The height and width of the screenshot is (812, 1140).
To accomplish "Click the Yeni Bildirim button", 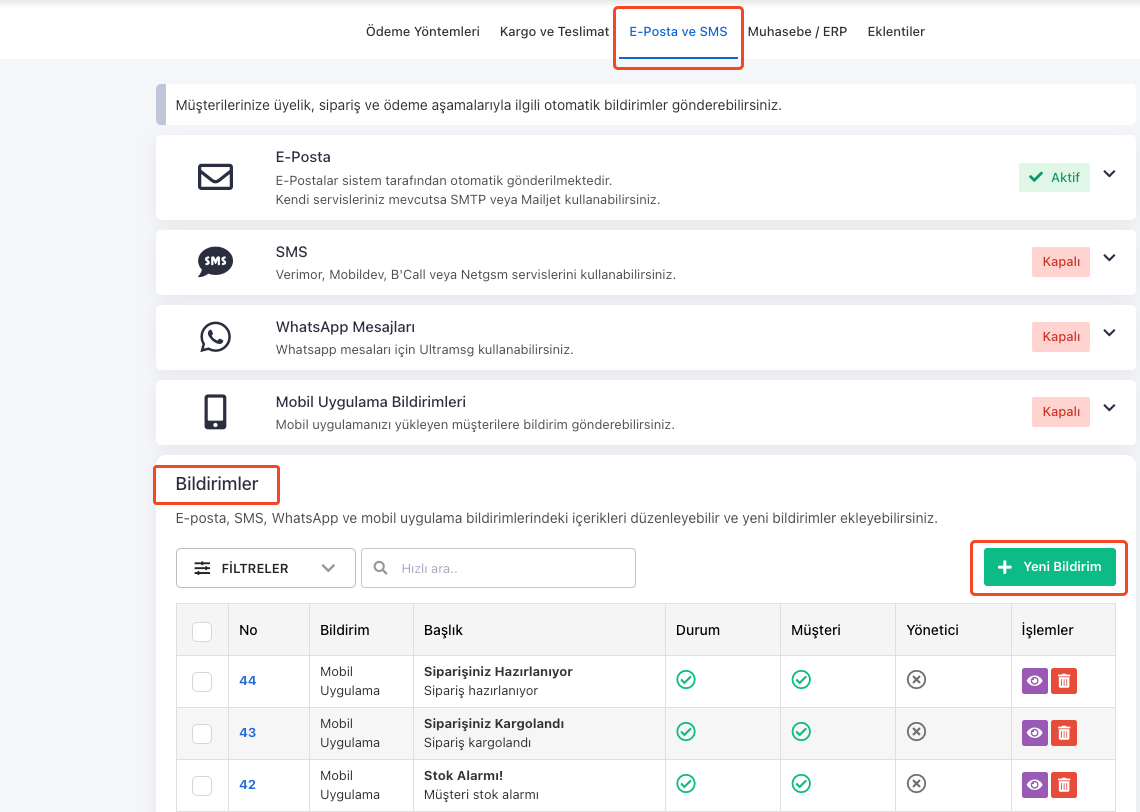I will click(x=1049, y=567).
